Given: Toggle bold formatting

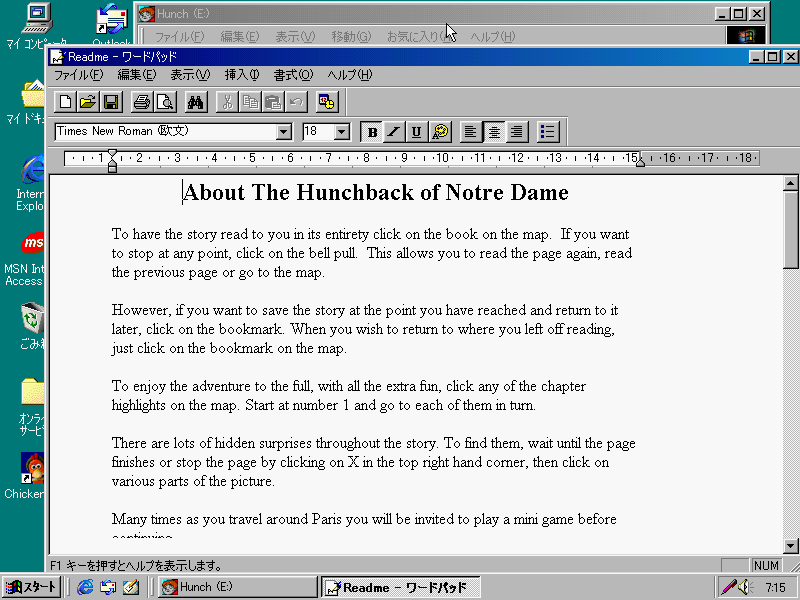Looking at the screenshot, I should point(371,131).
